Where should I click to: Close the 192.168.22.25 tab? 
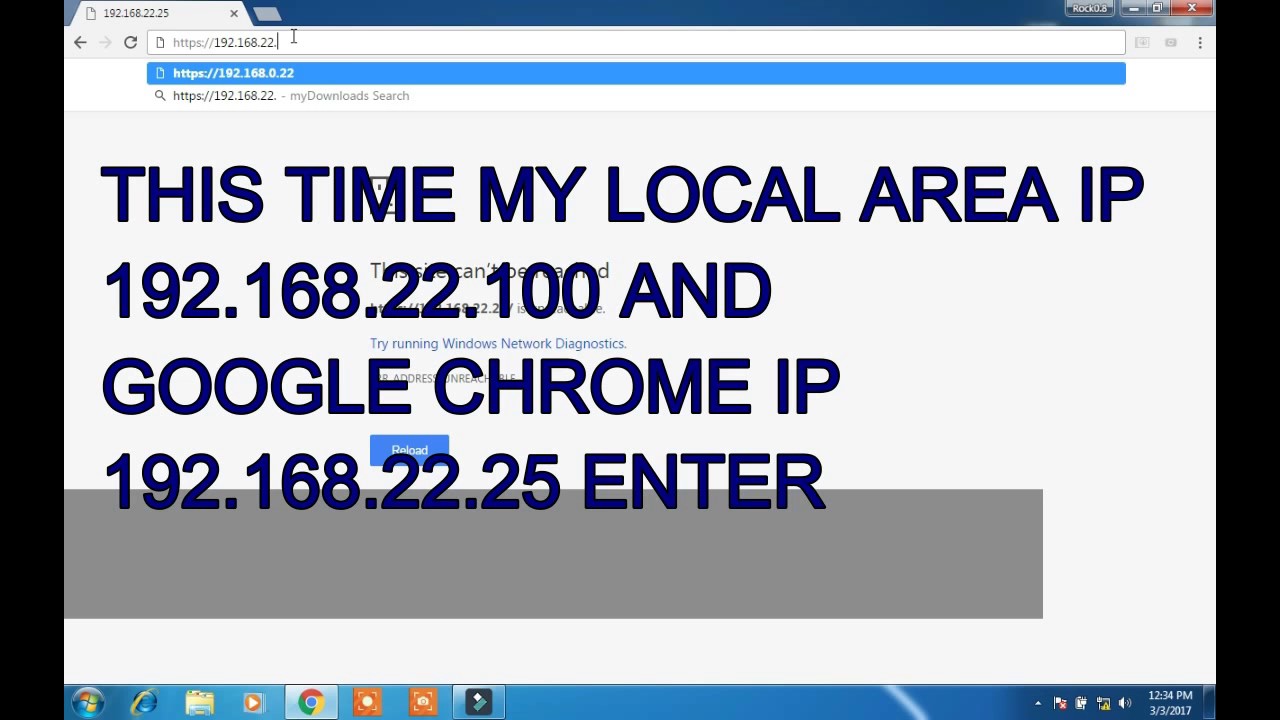pyautogui.click(x=234, y=13)
